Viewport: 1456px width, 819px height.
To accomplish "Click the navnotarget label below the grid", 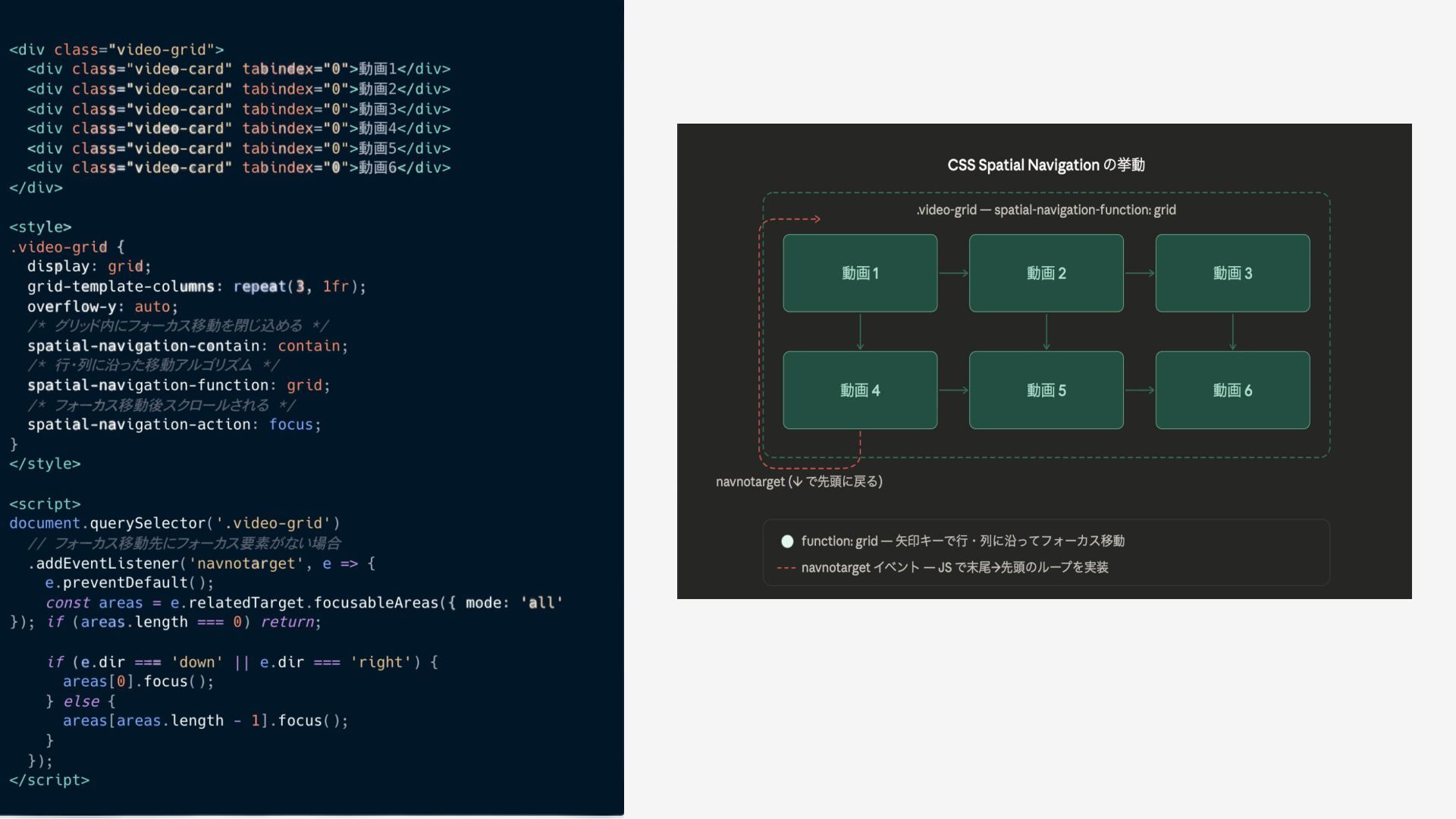I will (x=799, y=482).
